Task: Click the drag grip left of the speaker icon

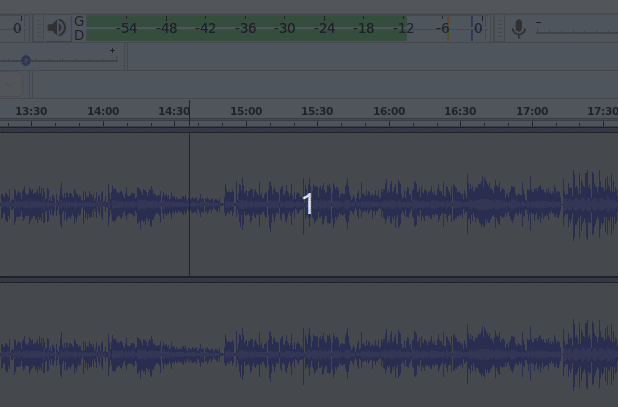Action: pyautogui.click(x=39, y=28)
